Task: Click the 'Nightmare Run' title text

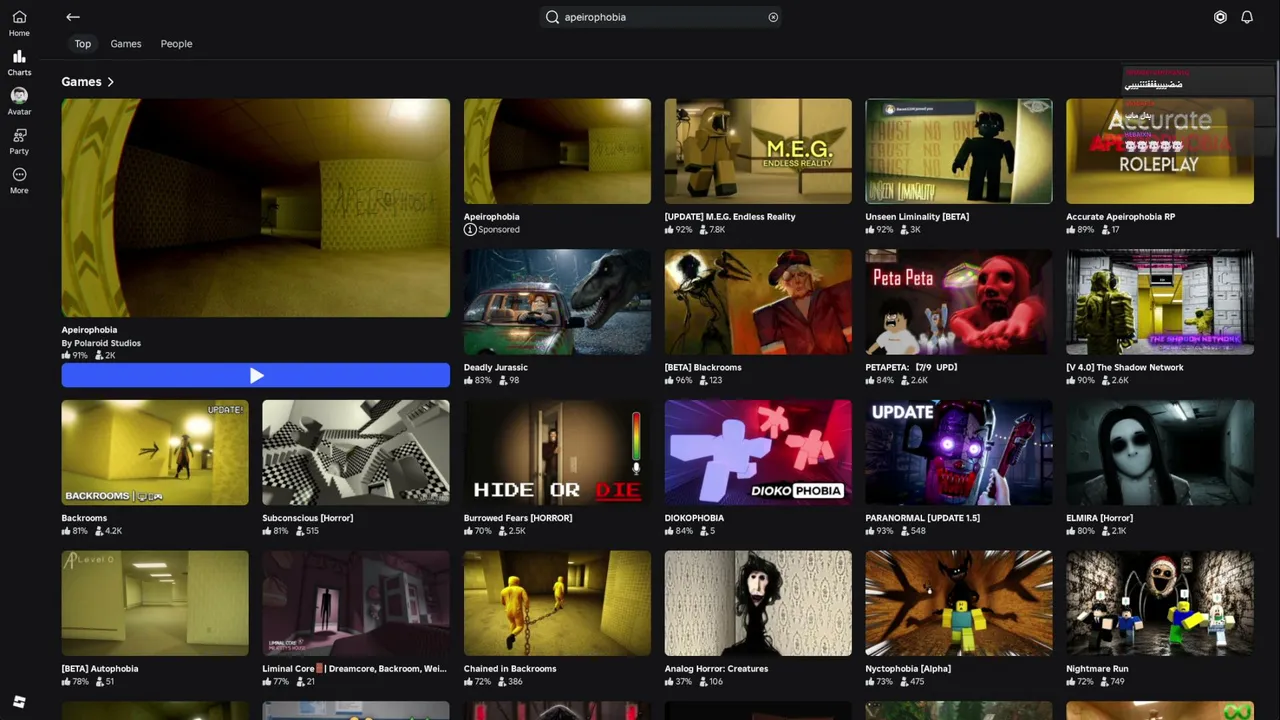Action: tap(1097, 669)
